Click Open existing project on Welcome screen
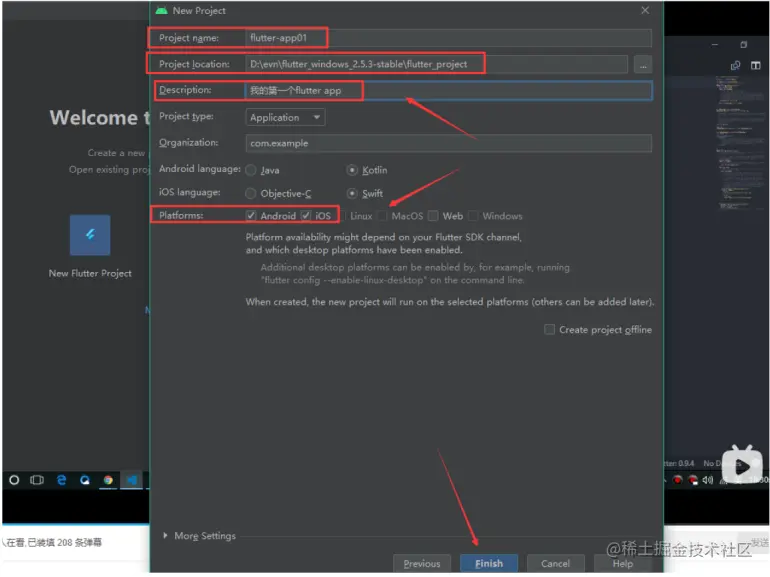The height and width of the screenshot is (577, 770). click(109, 169)
